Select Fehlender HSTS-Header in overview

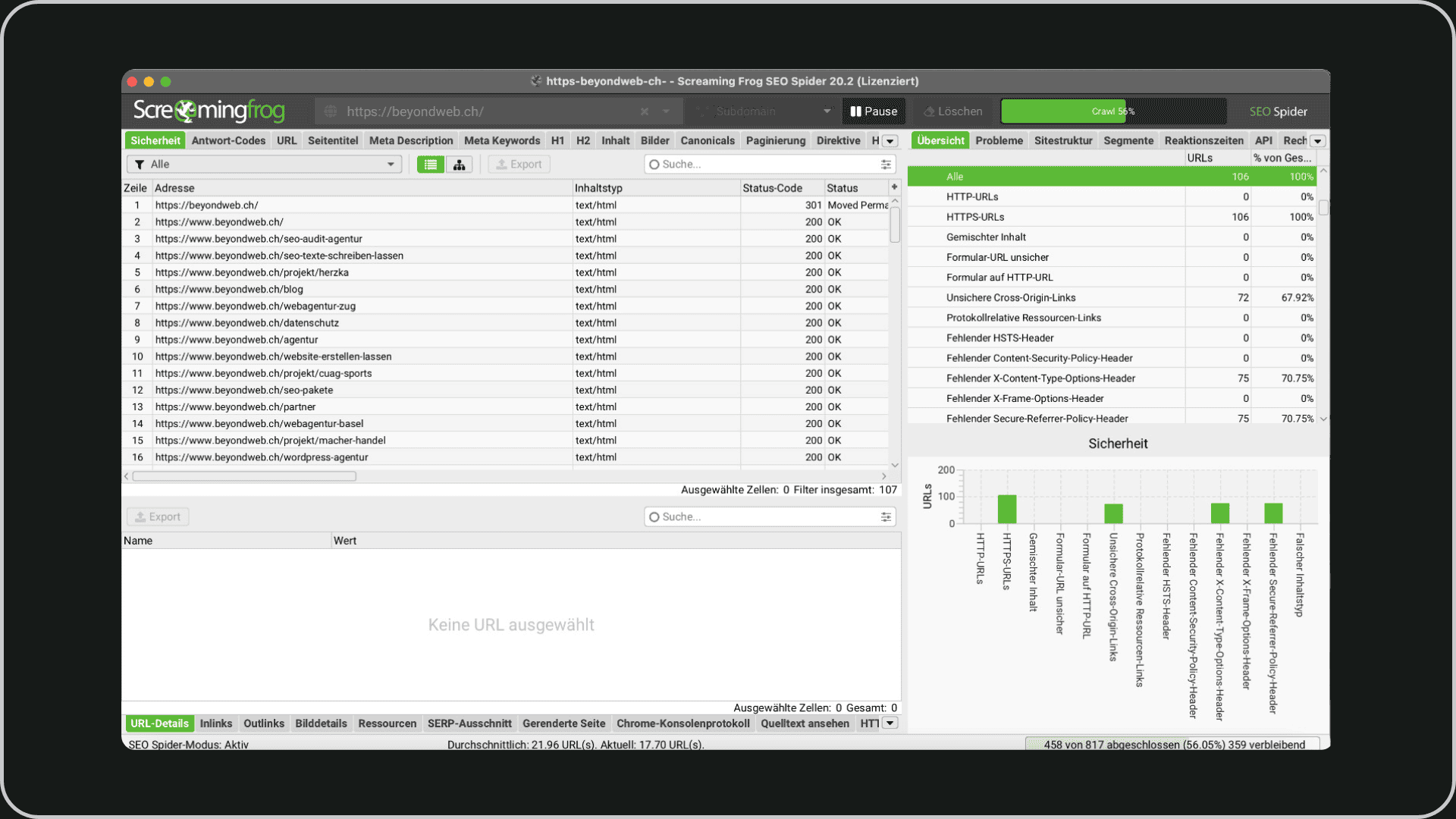tap(1112, 338)
